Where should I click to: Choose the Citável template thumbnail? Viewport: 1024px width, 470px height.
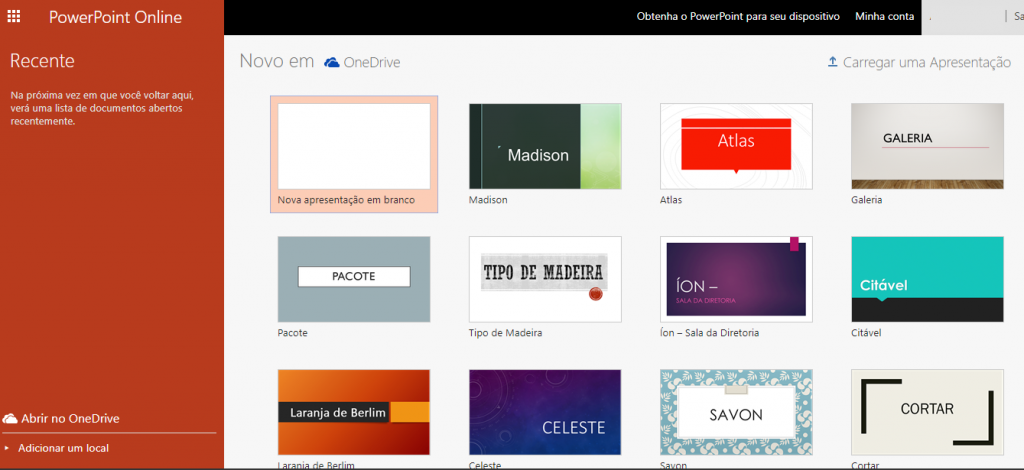tap(927, 279)
